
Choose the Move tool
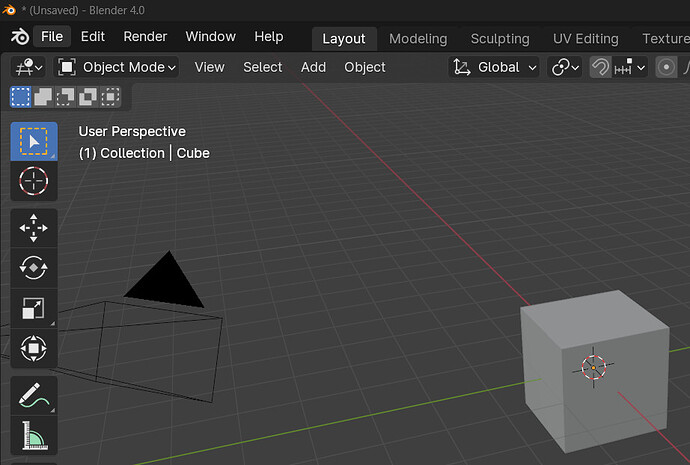click(x=34, y=228)
